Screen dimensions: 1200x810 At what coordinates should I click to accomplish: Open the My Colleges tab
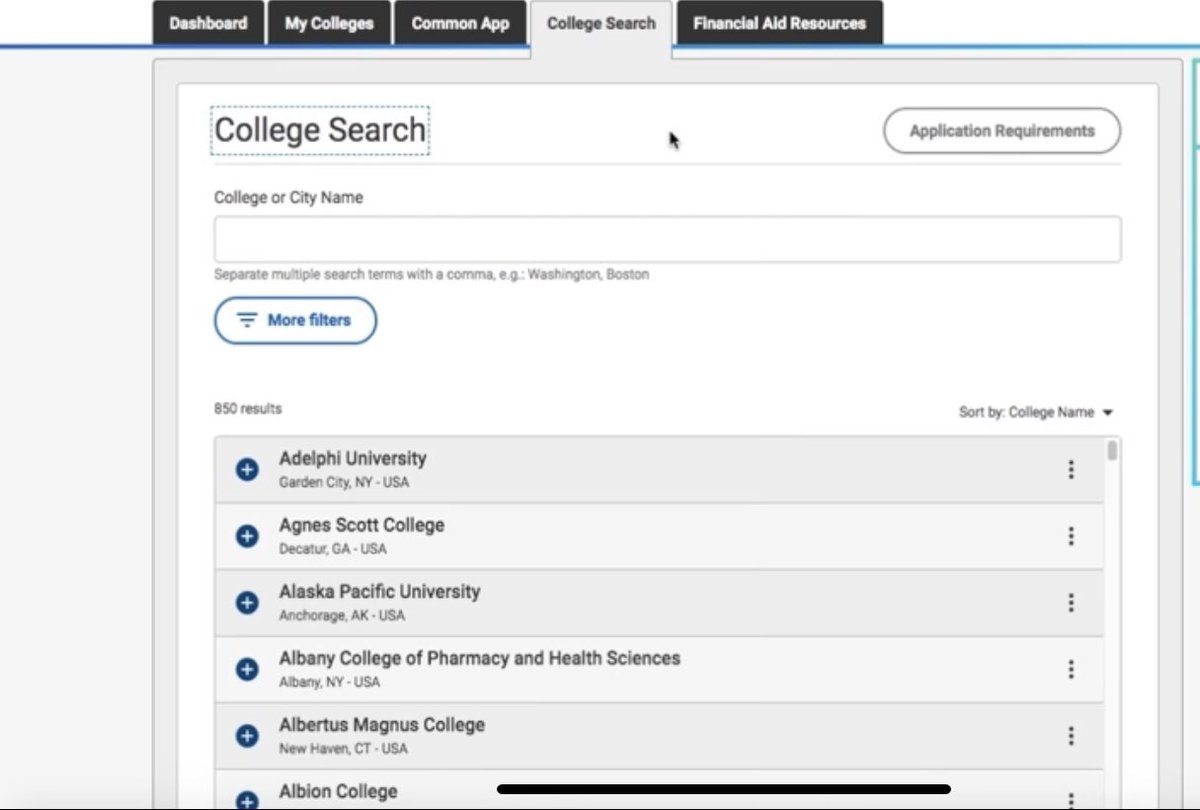click(x=329, y=23)
